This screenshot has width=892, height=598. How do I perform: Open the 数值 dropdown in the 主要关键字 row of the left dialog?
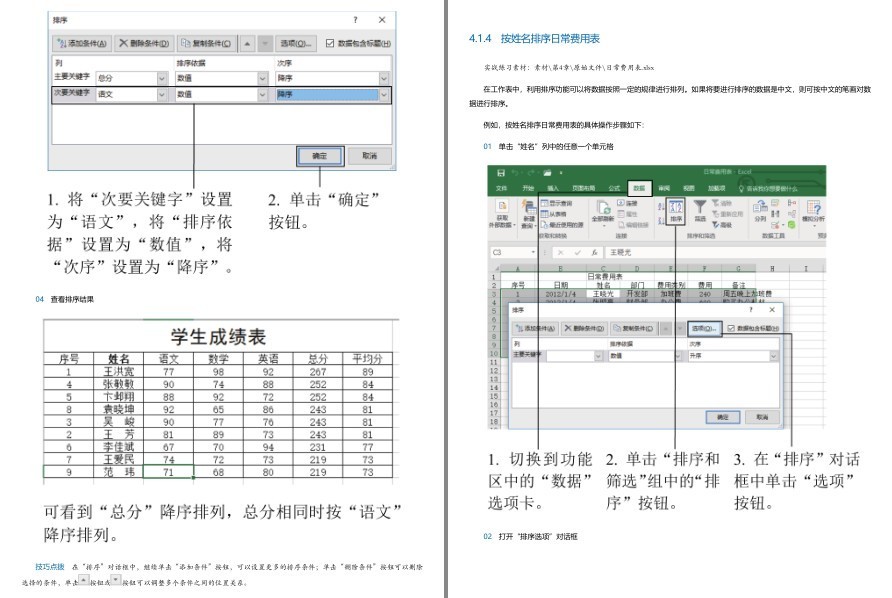(x=262, y=78)
